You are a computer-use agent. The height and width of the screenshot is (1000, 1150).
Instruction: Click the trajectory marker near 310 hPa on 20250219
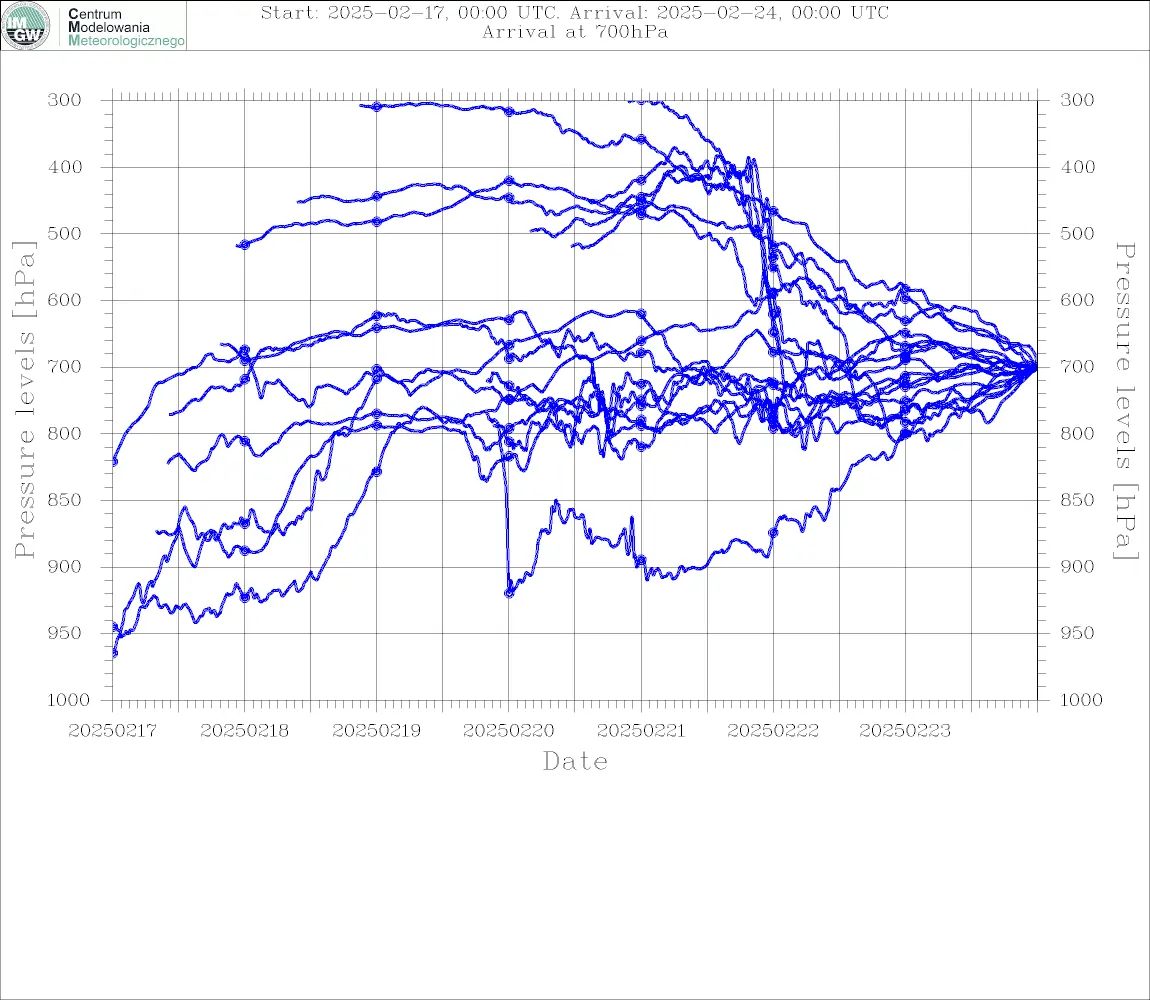pyautogui.click(x=376, y=106)
